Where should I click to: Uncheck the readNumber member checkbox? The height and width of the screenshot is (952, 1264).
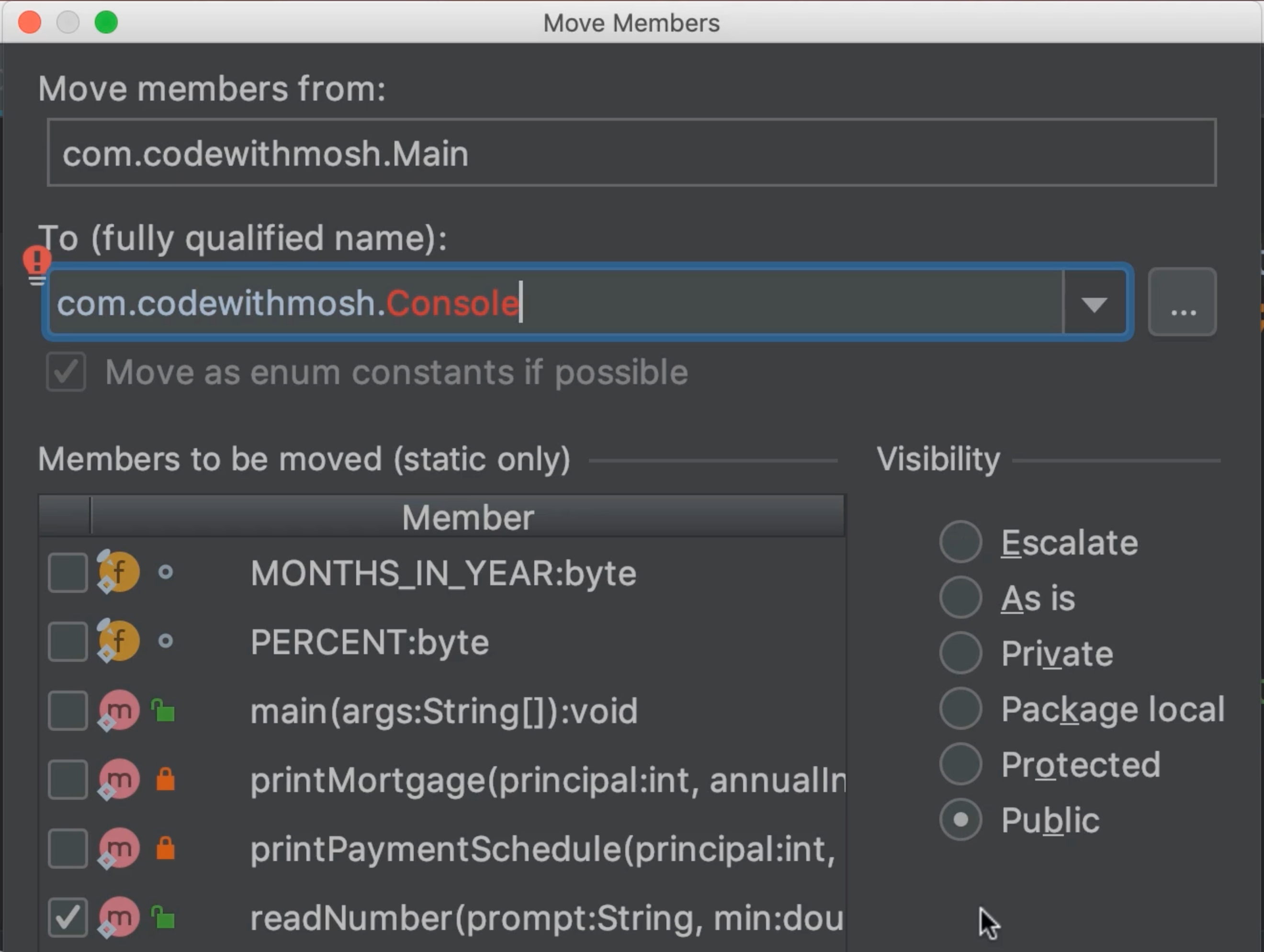click(x=68, y=918)
